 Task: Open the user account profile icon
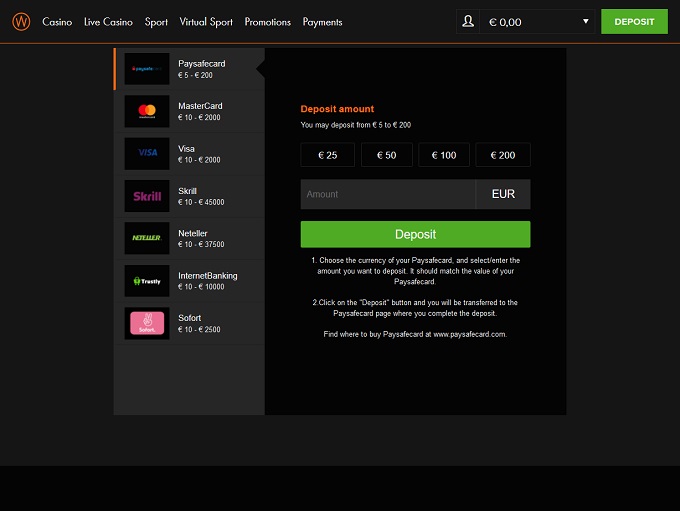click(468, 21)
